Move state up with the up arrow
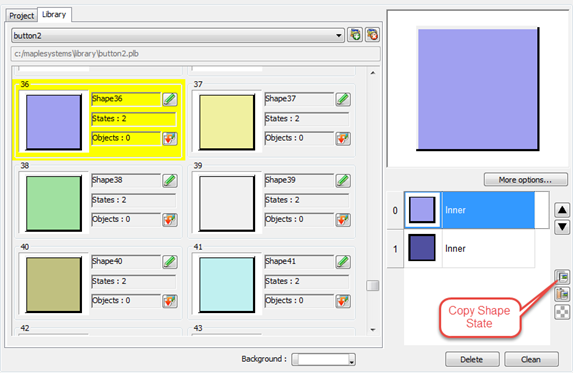This screenshot has width=573, height=373. [x=562, y=210]
